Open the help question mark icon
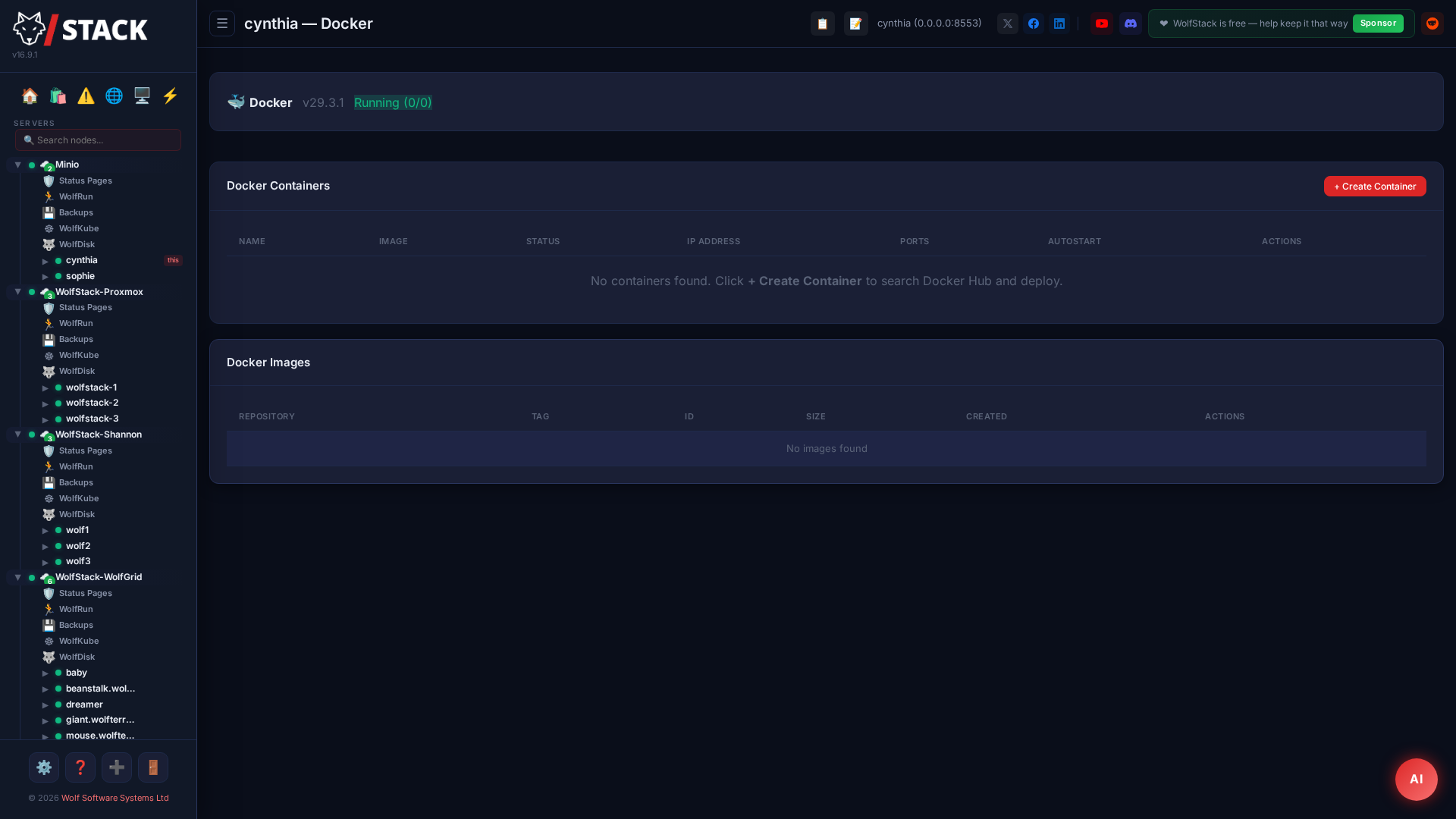The width and height of the screenshot is (1456, 819). (x=80, y=767)
